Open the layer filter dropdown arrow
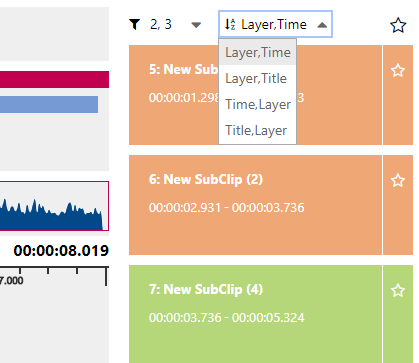The image size is (419, 363). click(x=196, y=25)
